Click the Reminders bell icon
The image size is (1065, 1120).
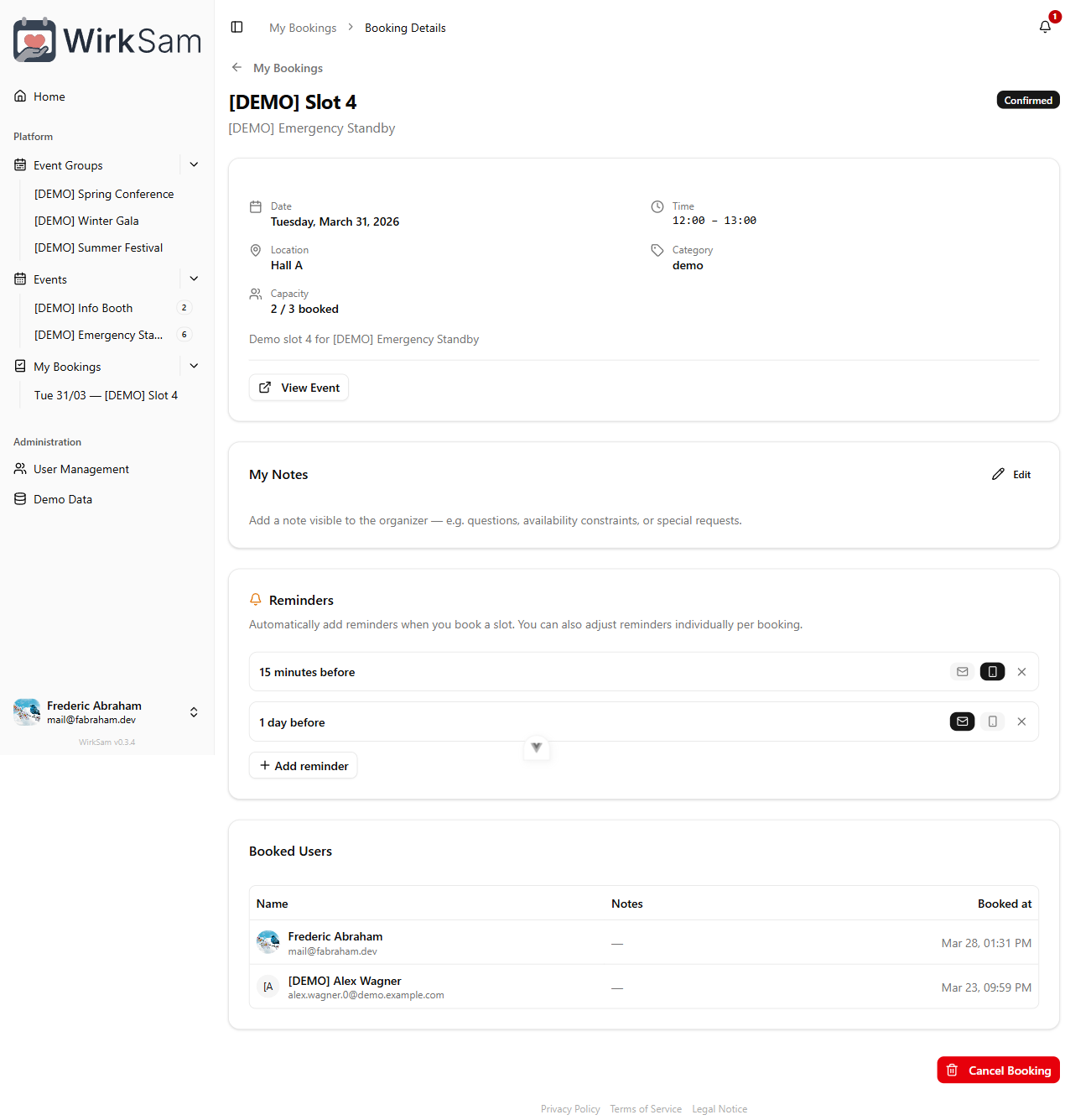(256, 600)
